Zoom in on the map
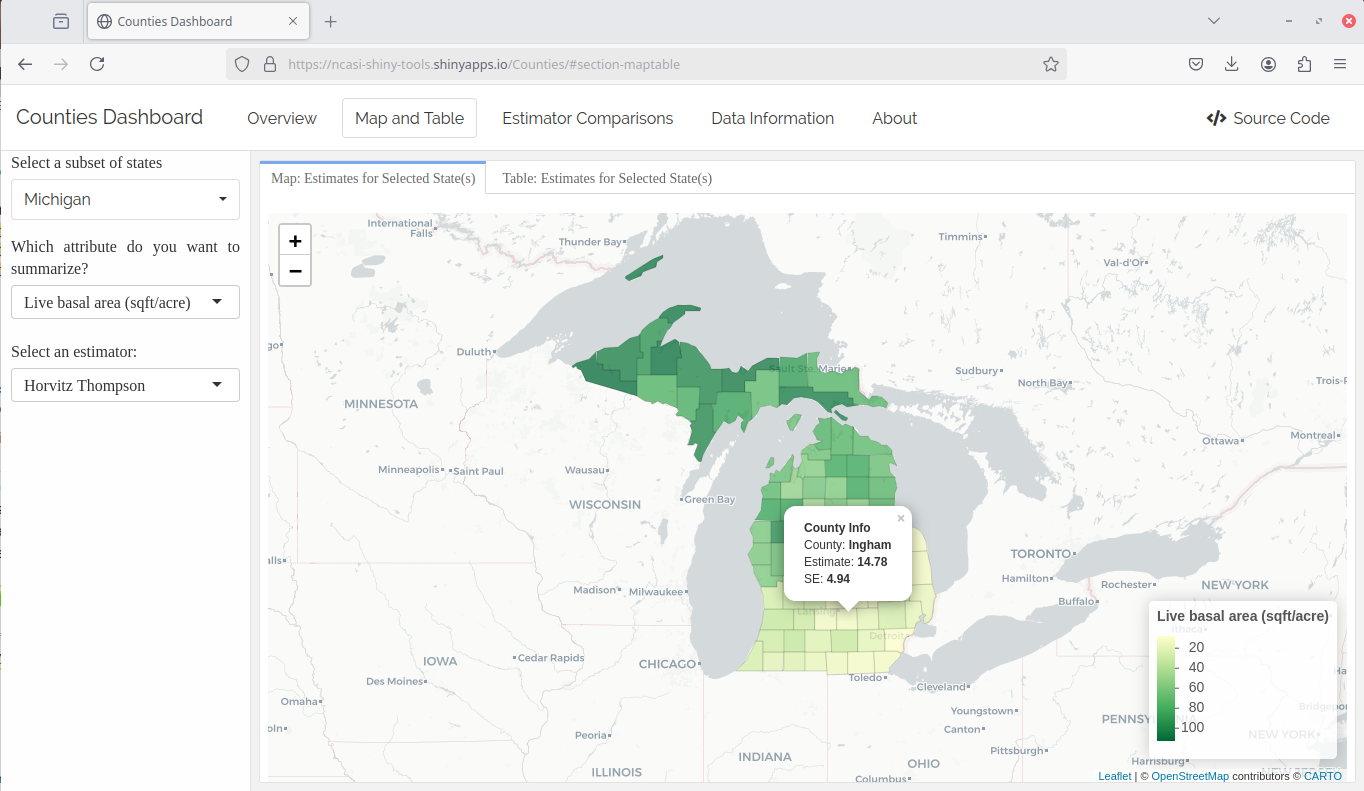The height and width of the screenshot is (791, 1364). tap(295, 241)
